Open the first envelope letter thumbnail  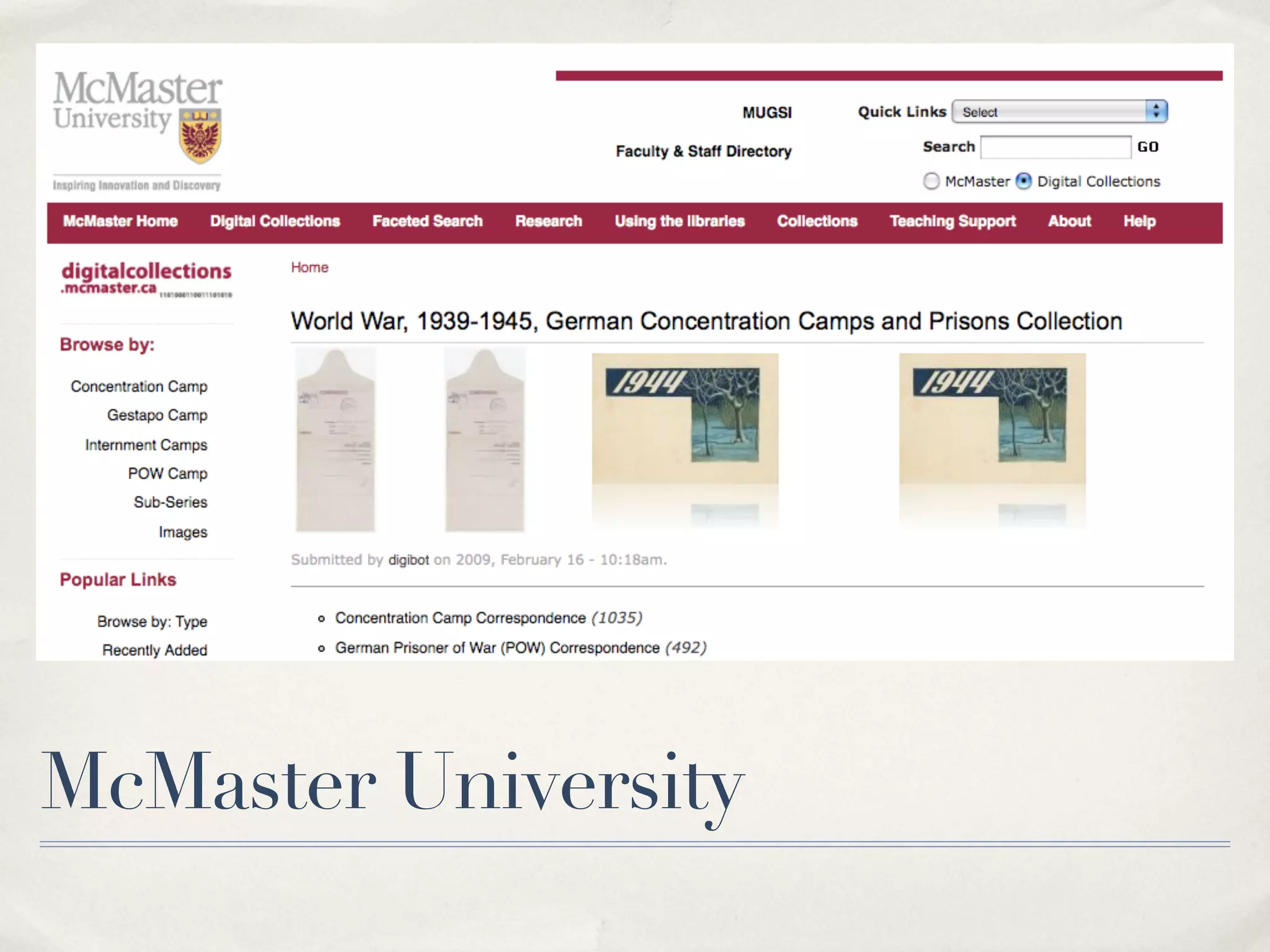tap(335, 440)
